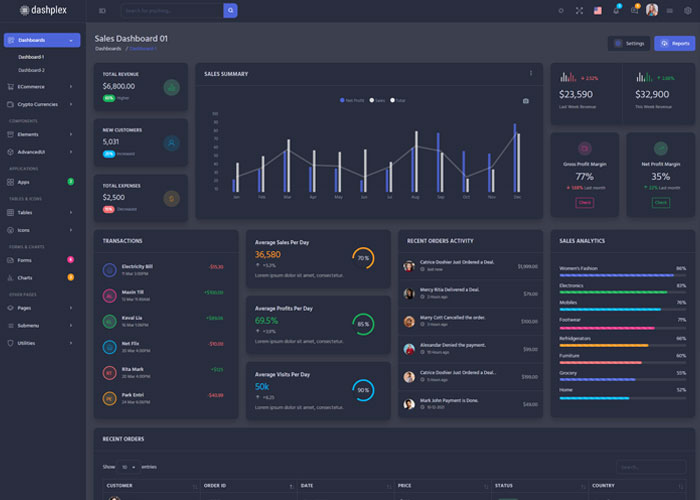700x500 pixels.
Task: Open the notifications bell
Action: click(x=615, y=10)
